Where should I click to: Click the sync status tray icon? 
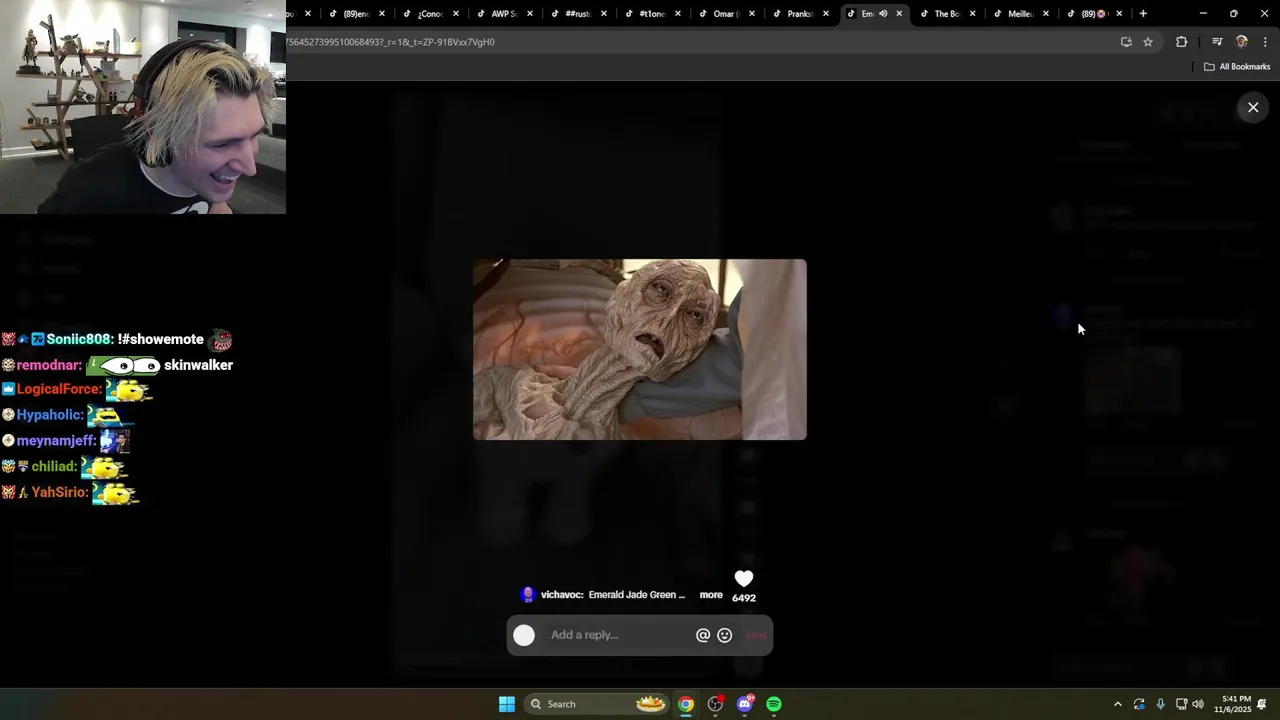pyautogui.click(x=1139, y=704)
